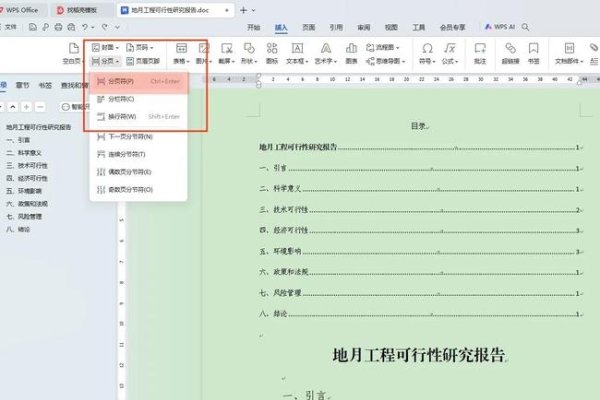Click the WordArt (艺术字) icon
600x400 pixels.
point(326,48)
